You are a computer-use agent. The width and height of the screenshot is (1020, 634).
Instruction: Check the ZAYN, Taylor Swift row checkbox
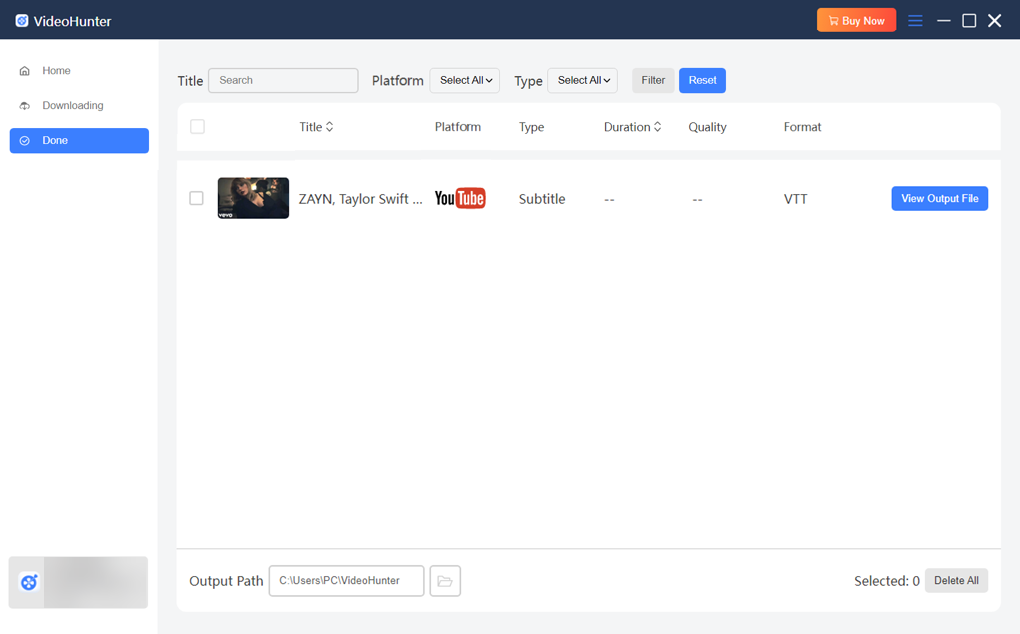[196, 198]
